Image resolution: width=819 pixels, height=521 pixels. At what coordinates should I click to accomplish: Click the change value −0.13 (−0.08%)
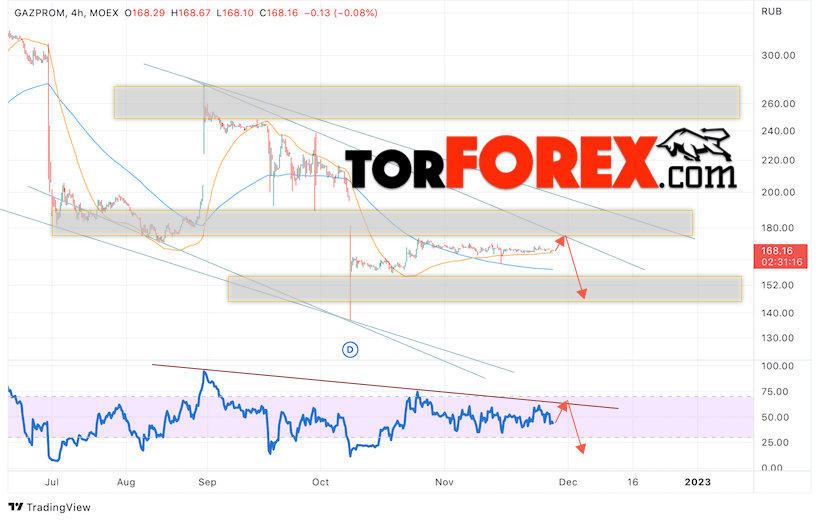340,13
